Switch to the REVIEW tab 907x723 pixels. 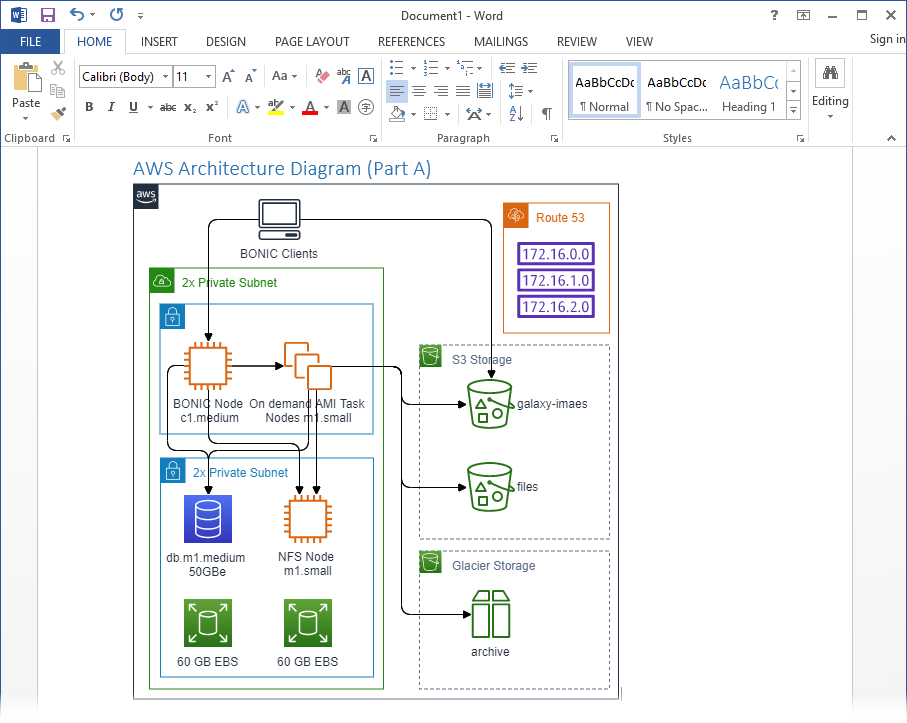[577, 42]
